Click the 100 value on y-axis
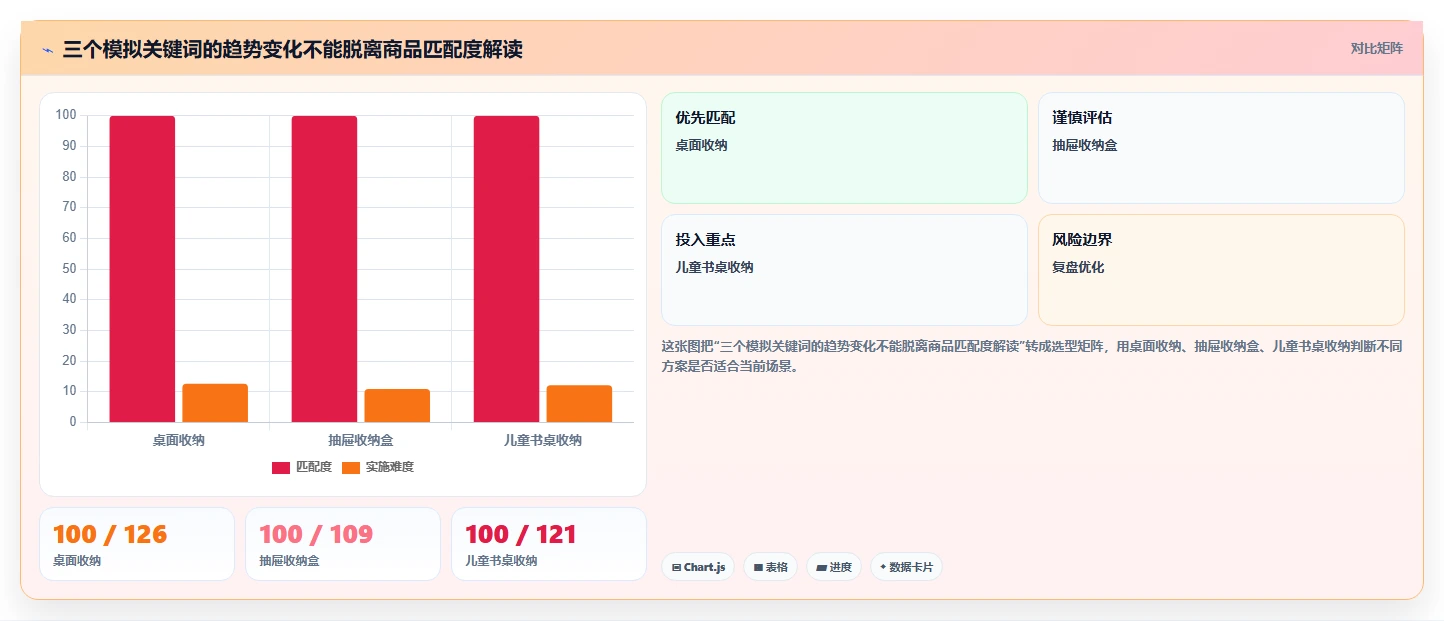The image size is (1444, 621). (66, 115)
